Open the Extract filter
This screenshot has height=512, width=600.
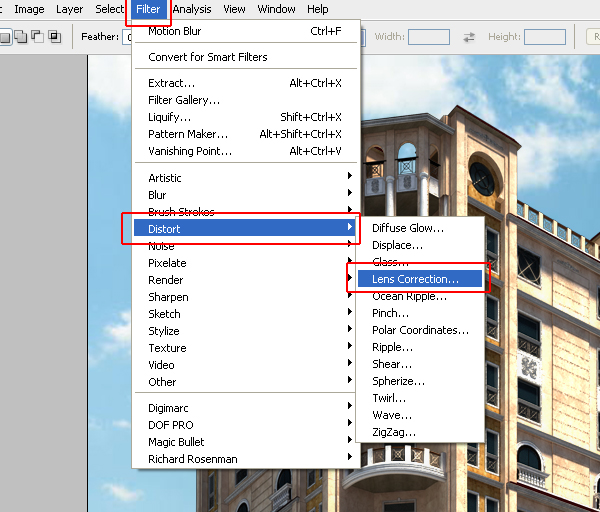[x=245, y=83]
